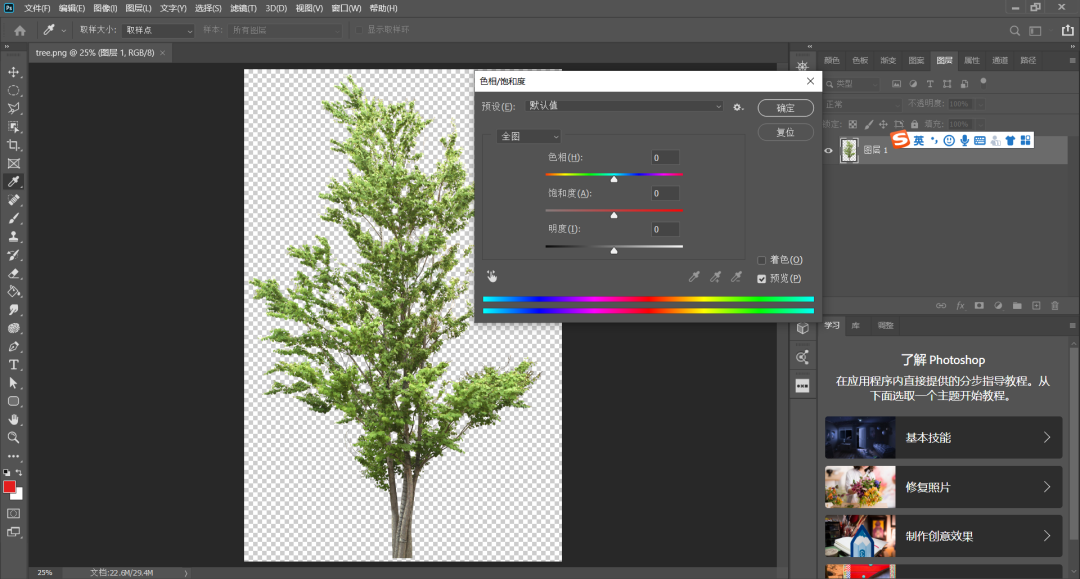This screenshot has height=579, width=1080.
Task: Select the Clone Stamp tool
Action: 13,236
